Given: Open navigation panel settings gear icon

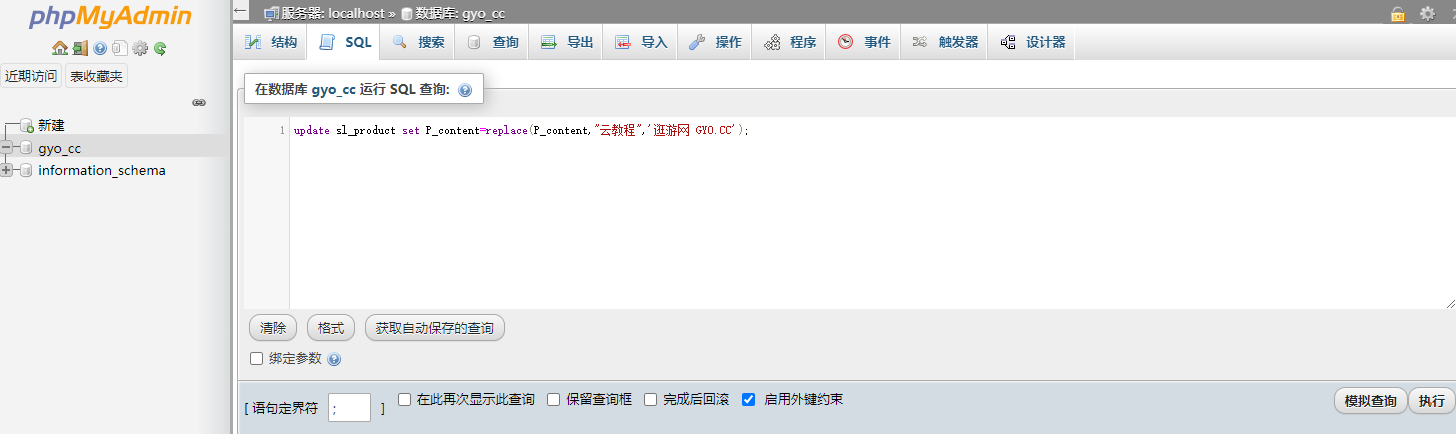Looking at the screenshot, I should [x=140, y=48].
